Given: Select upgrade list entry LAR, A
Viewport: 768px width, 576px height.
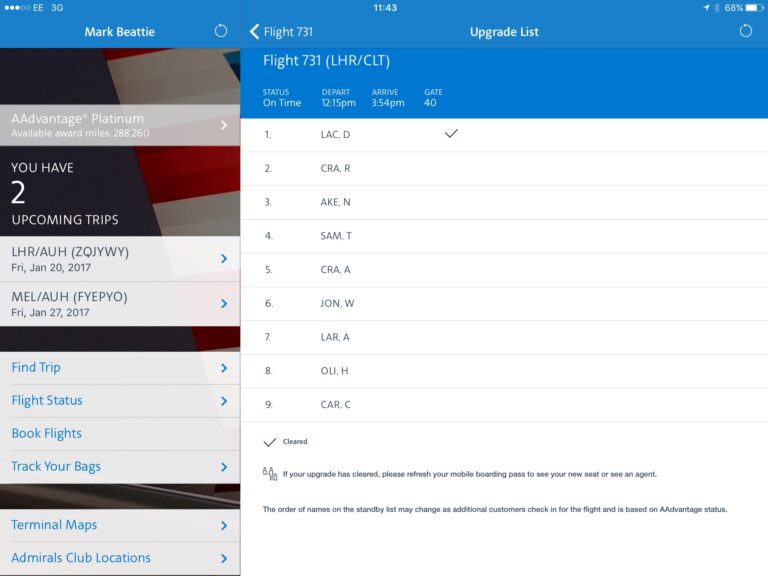Looking at the screenshot, I should pyautogui.click(x=504, y=337).
